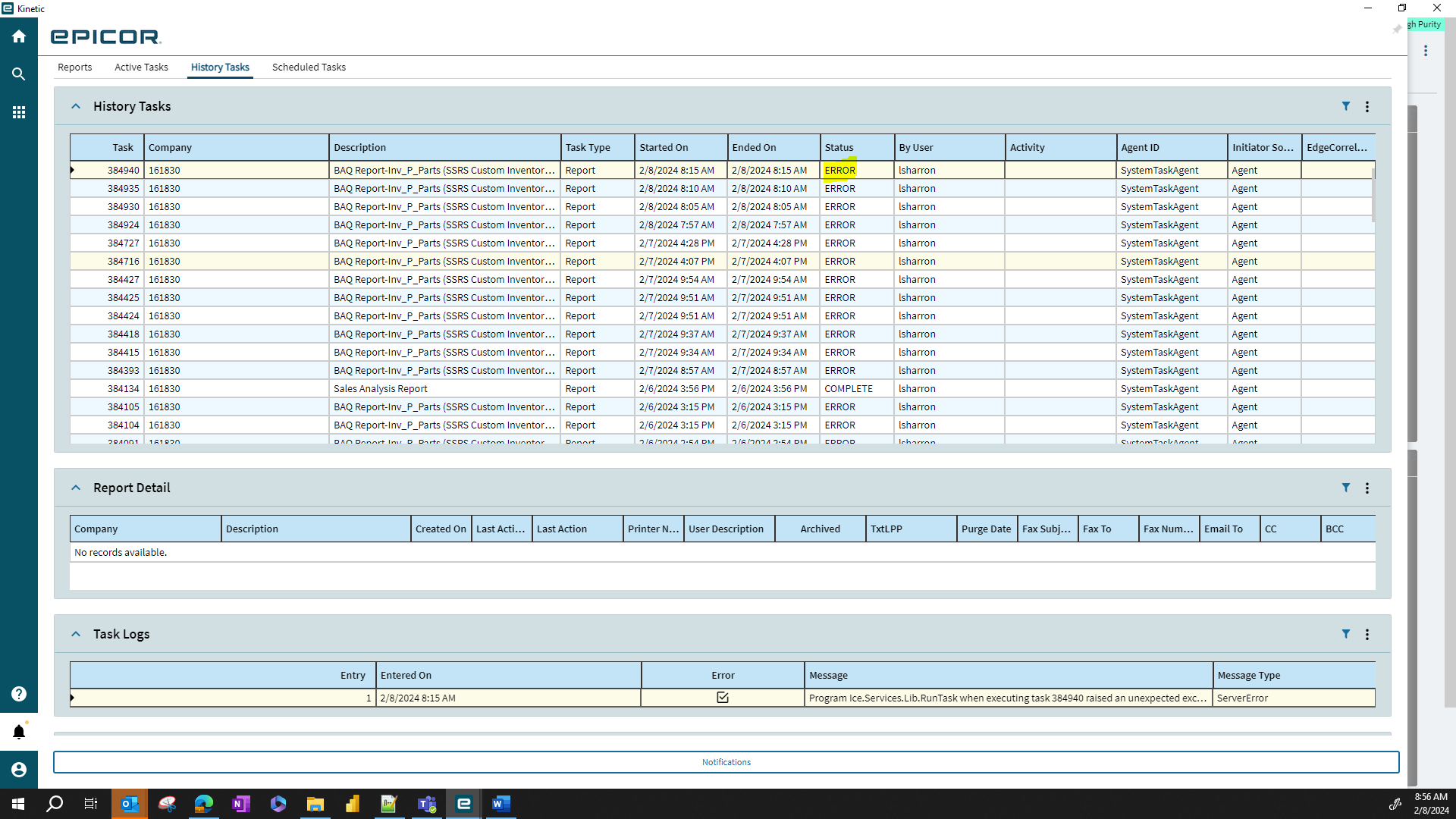Image resolution: width=1456 pixels, height=819 pixels.
Task: Click the Notifications bar
Action: click(726, 762)
